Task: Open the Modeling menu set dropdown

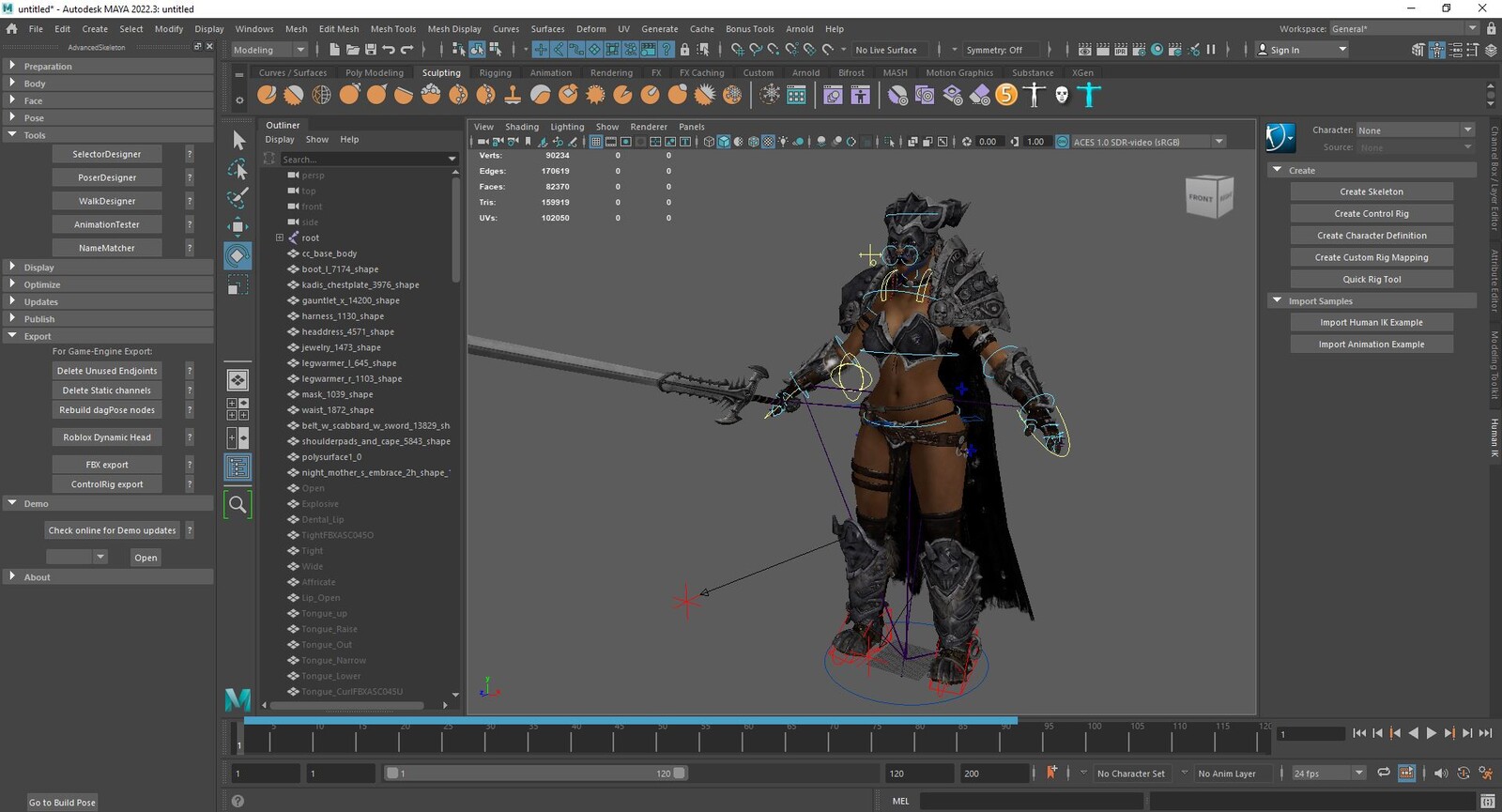Action: [268, 50]
